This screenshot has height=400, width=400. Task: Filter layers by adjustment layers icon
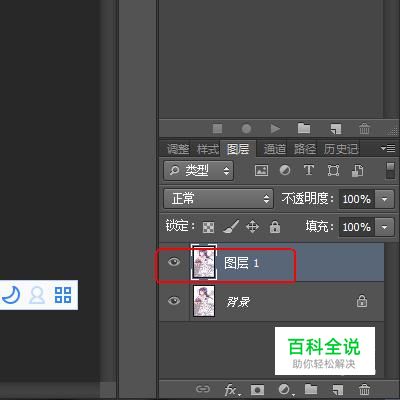click(285, 171)
